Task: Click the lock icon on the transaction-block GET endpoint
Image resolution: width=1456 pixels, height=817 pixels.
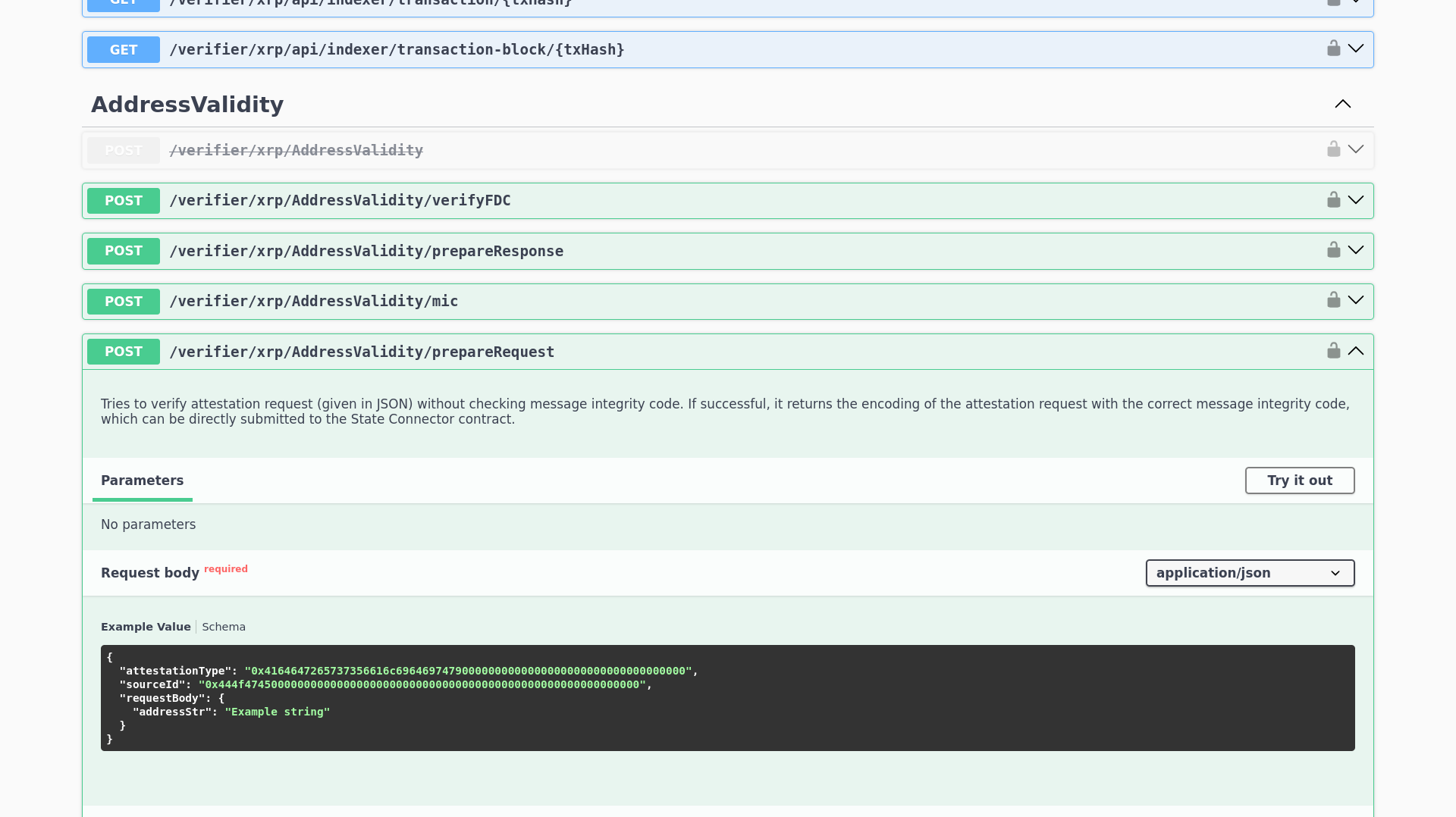Action: [x=1333, y=48]
